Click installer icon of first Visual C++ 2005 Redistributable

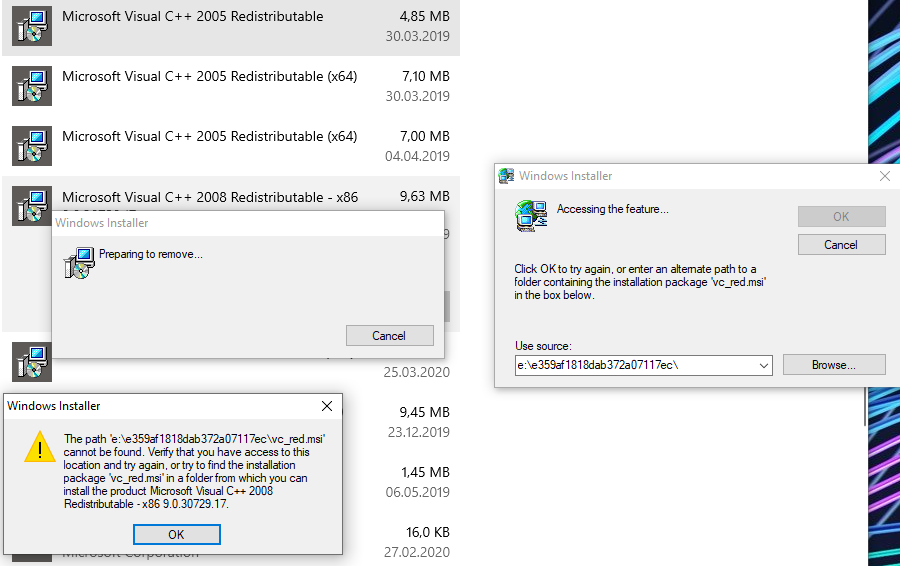coord(32,26)
